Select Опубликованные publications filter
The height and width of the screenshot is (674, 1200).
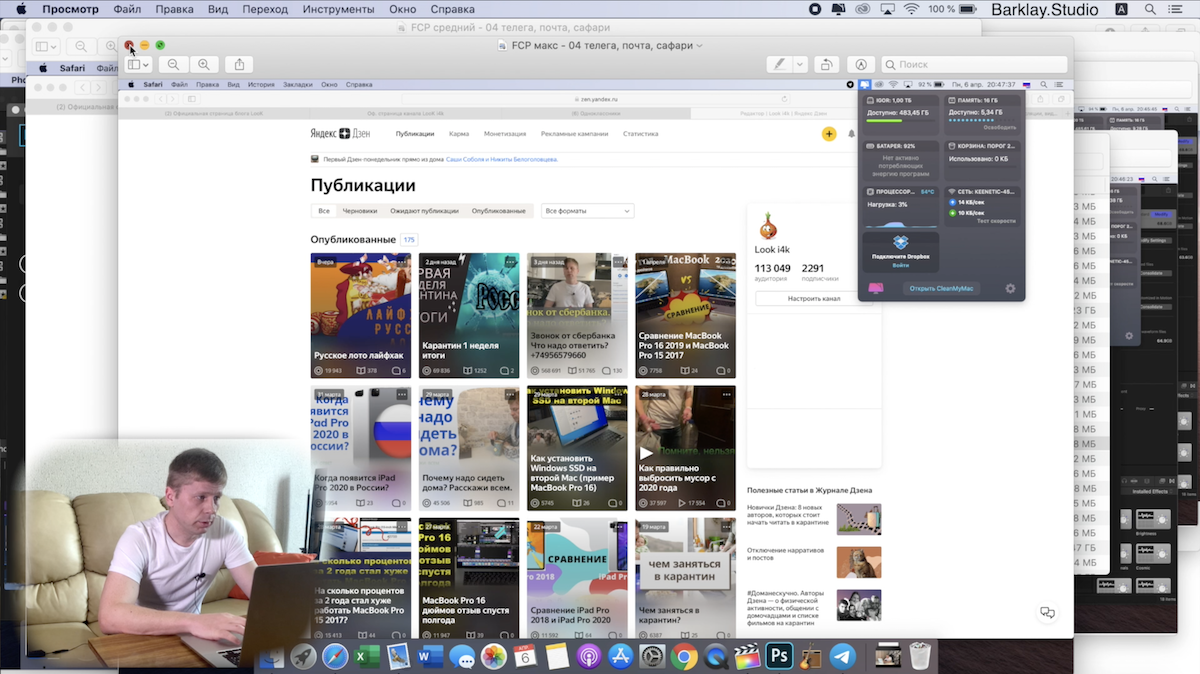coord(498,211)
